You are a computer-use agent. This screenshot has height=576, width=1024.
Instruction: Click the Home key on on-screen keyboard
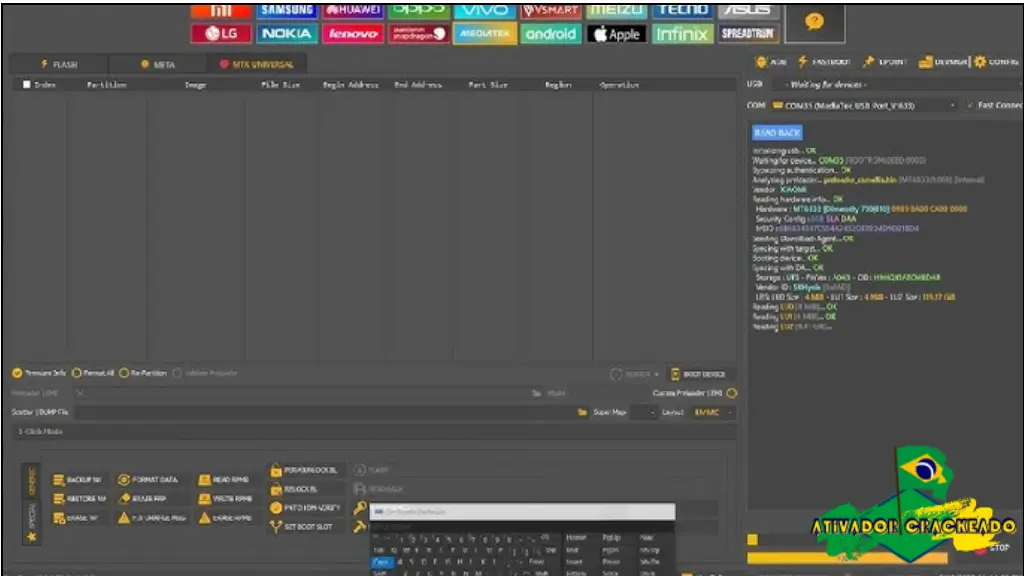(x=575, y=537)
